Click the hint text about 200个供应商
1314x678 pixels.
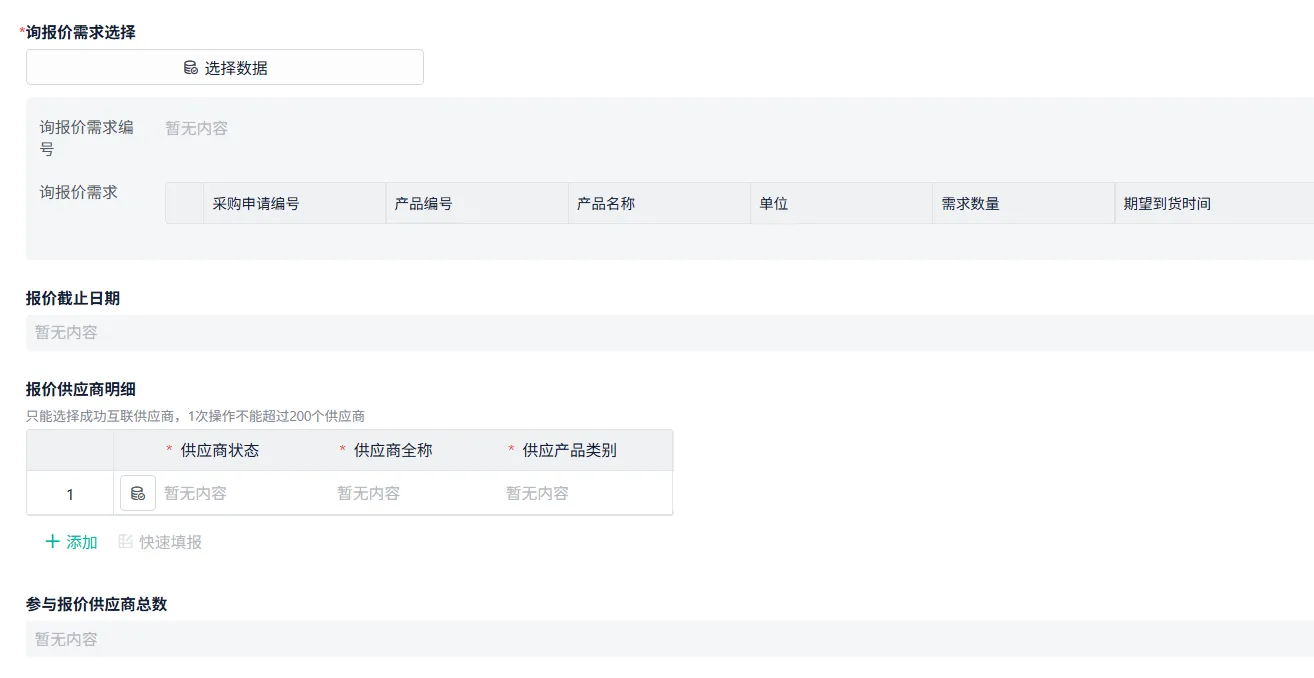click(x=195, y=416)
